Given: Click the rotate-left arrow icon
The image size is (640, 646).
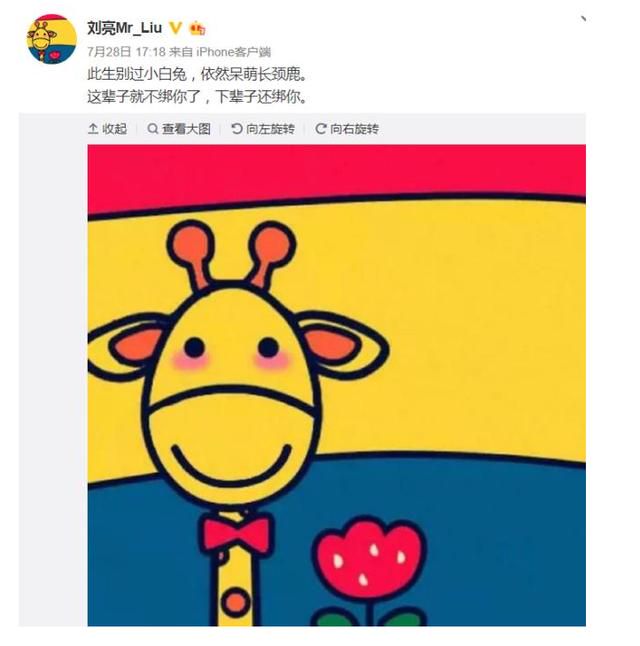Looking at the screenshot, I should click(237, 129).
